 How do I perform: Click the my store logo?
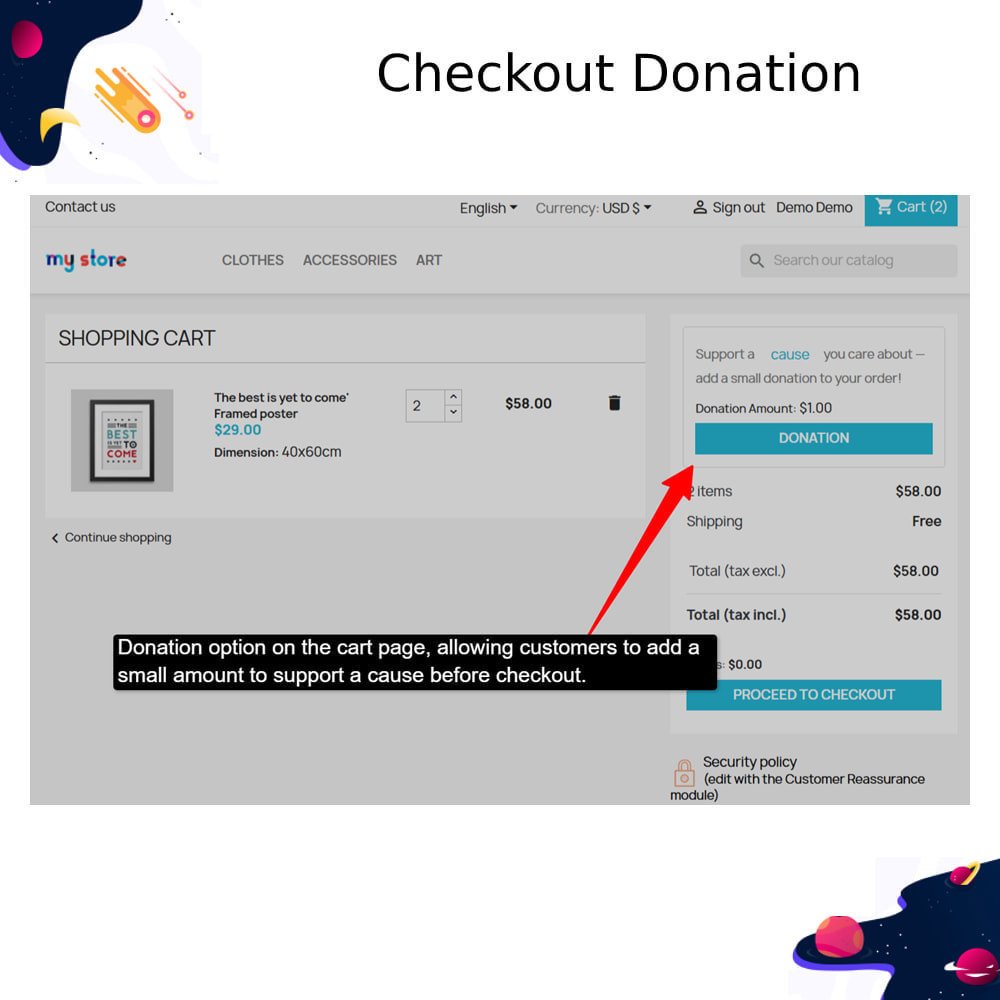(x=86, y=260)
